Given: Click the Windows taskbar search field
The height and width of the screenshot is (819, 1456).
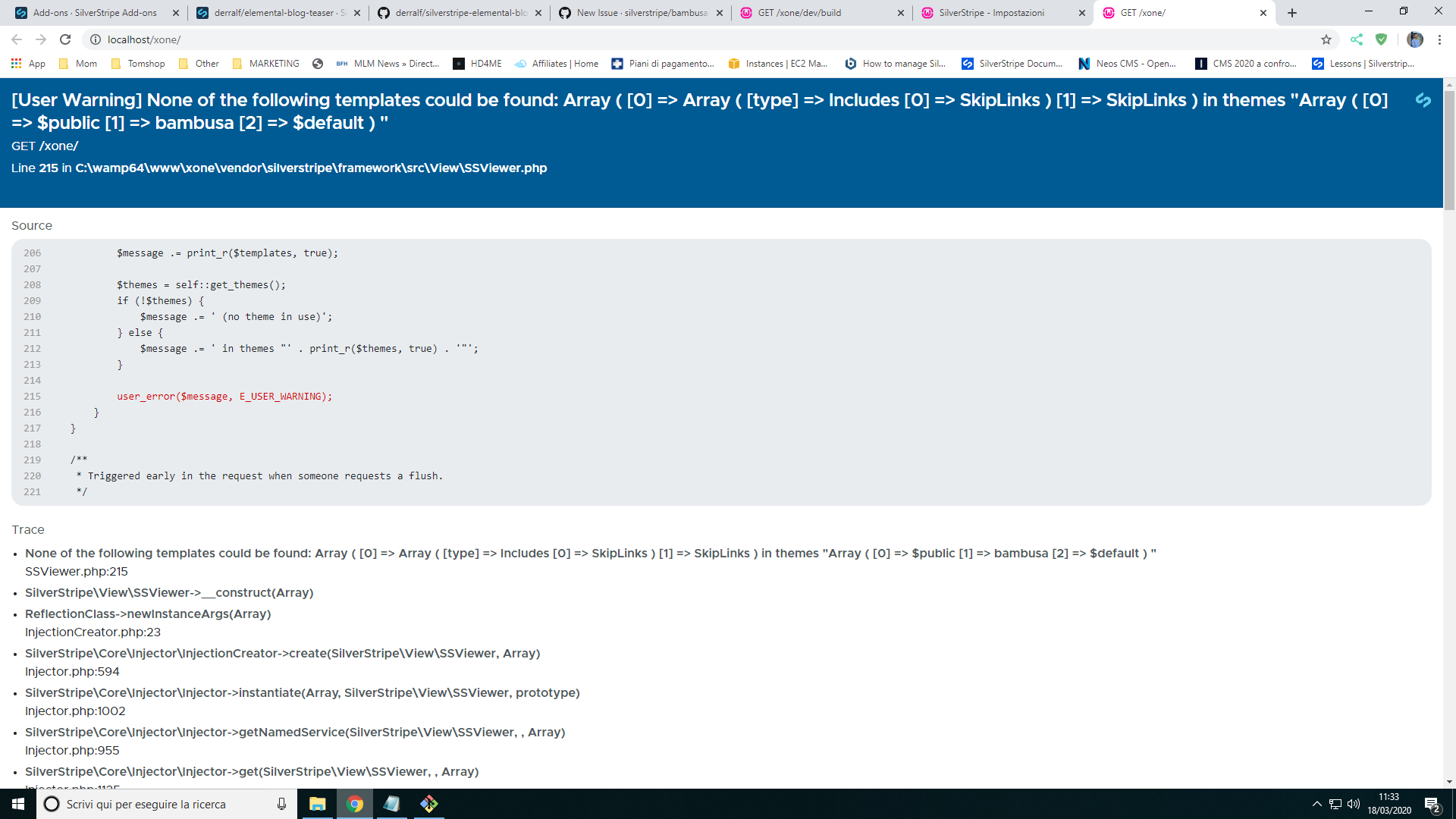Looking at the screenshot, I should pyautogui.click(x=152, y=804).
